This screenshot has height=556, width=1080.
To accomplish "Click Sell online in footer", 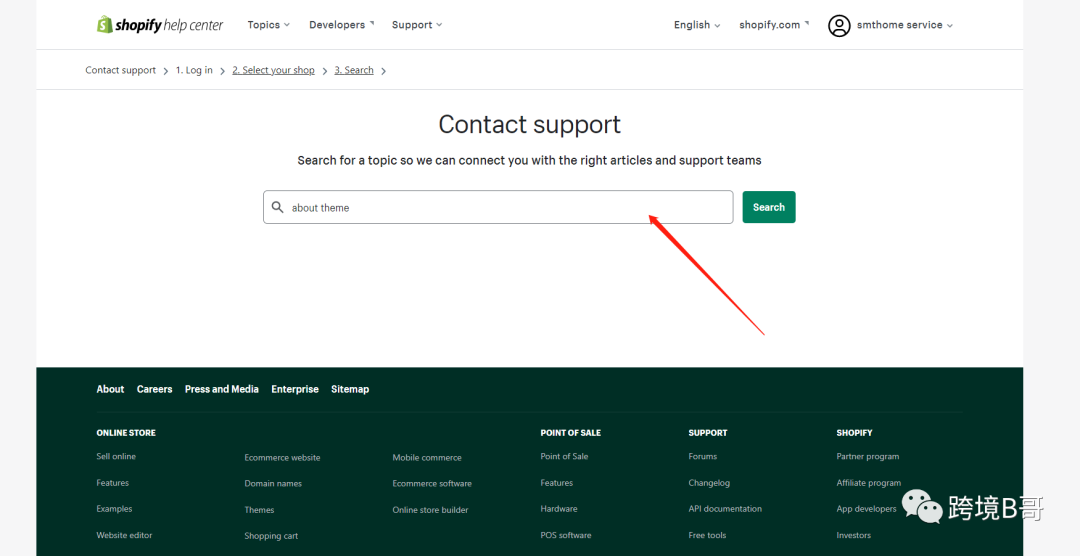I will 116,456.
